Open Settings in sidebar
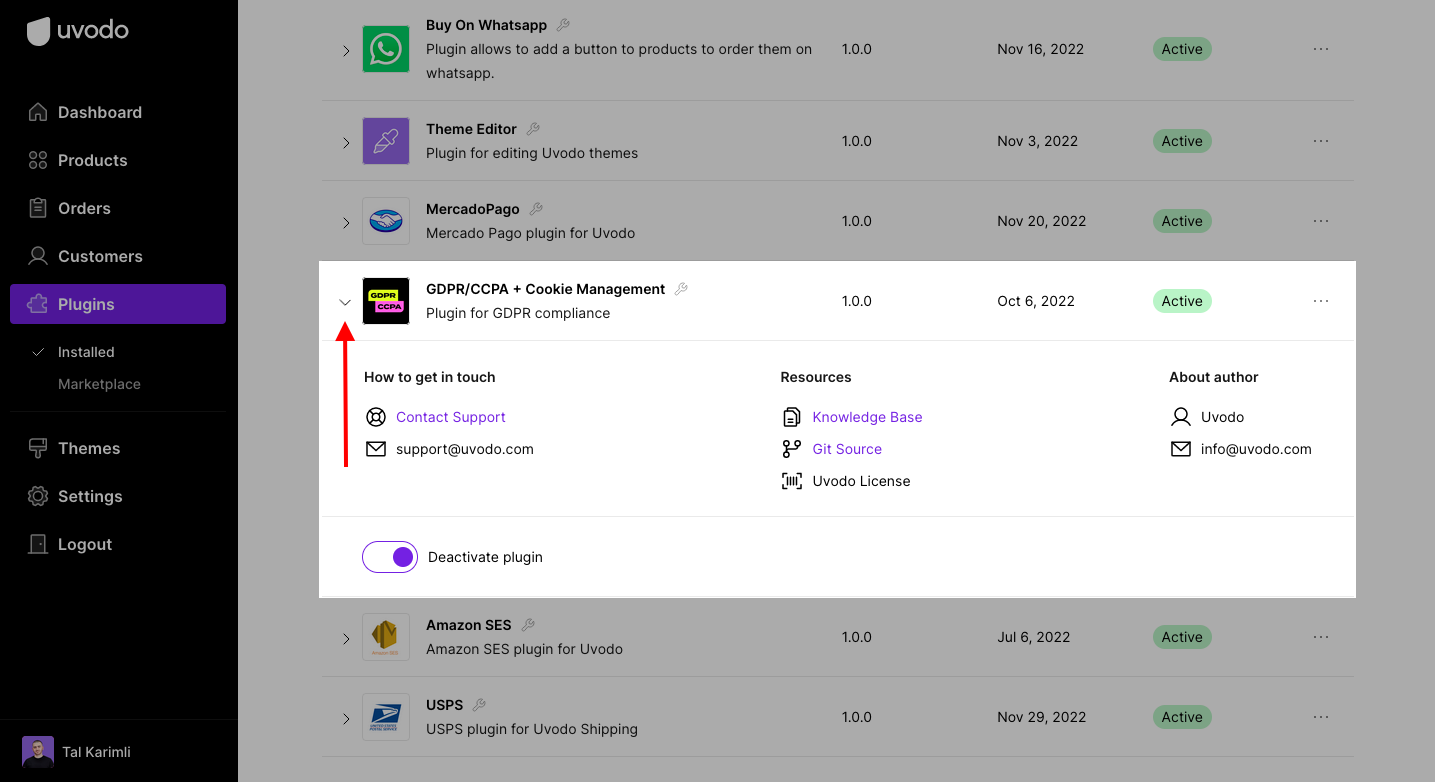This screenshot has width=1435, height=782. click(118, 496)
